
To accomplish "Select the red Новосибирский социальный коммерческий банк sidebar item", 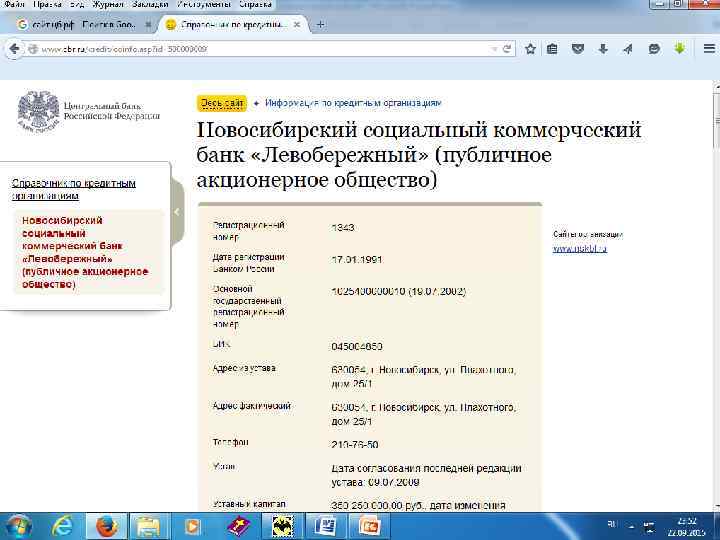I will tap(85, 252).
